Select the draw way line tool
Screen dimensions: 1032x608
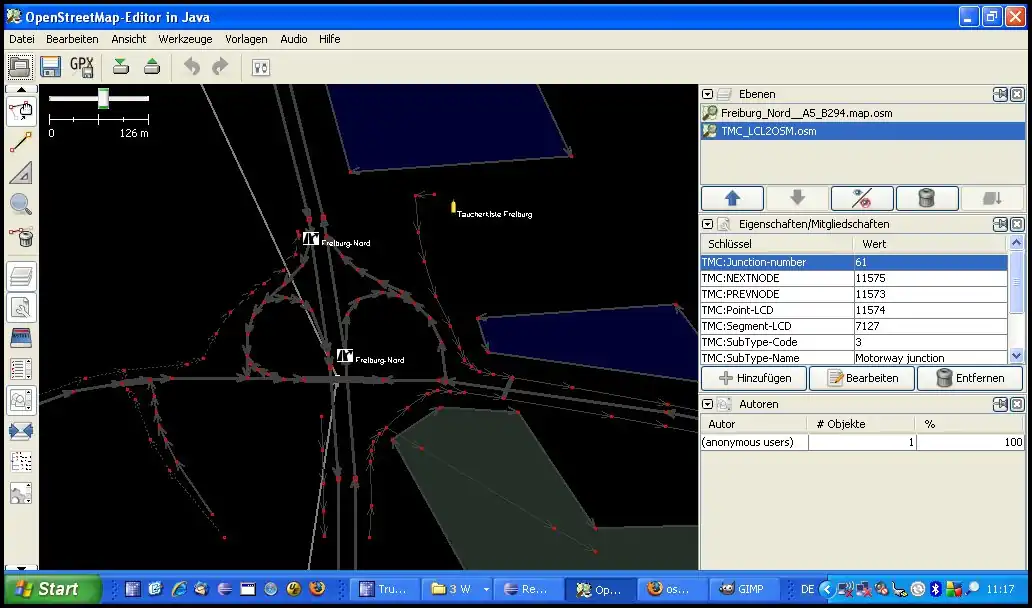point(21,142)
